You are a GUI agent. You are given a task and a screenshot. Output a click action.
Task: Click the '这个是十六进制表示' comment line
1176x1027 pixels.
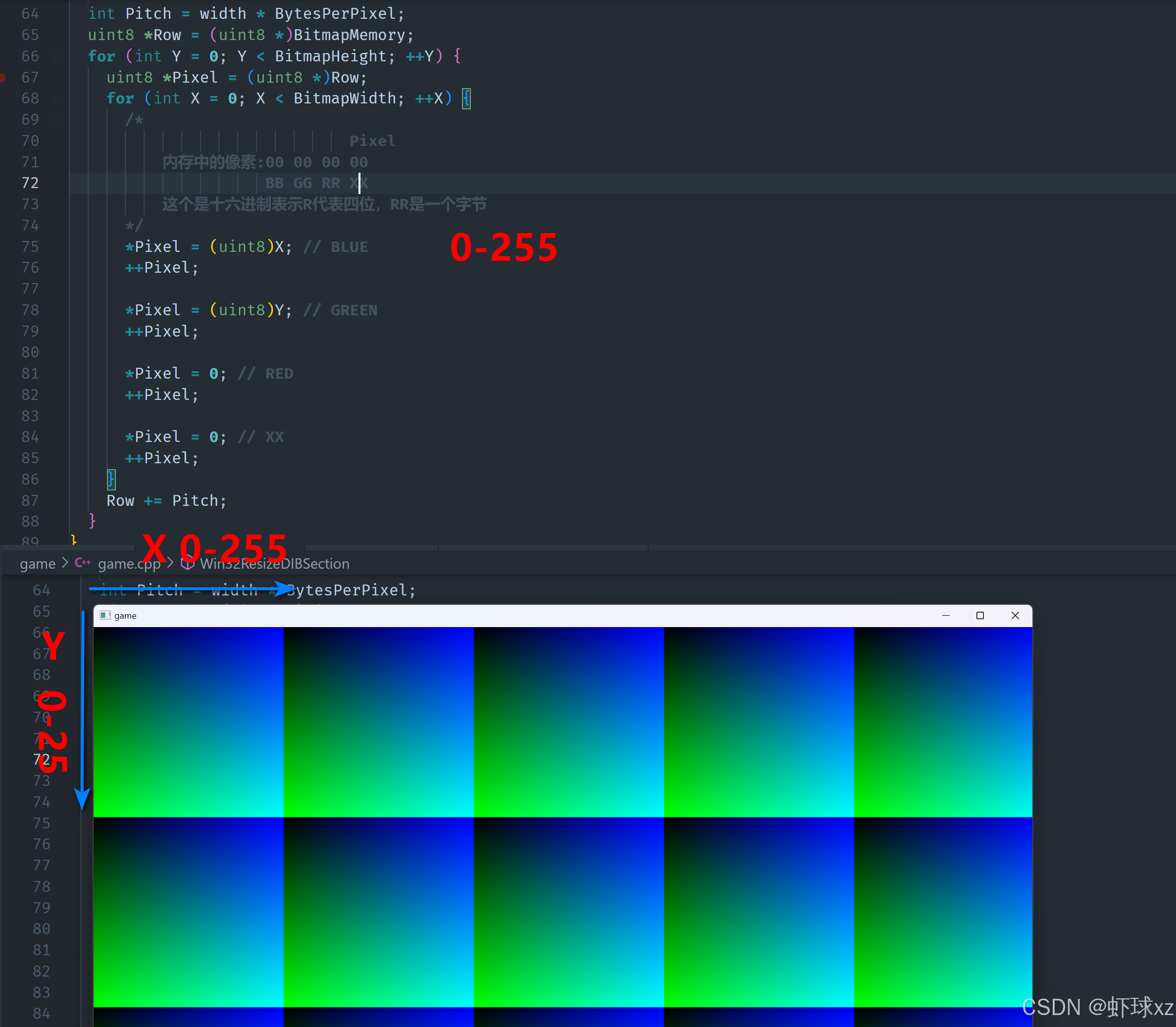[x=324, y=204]
